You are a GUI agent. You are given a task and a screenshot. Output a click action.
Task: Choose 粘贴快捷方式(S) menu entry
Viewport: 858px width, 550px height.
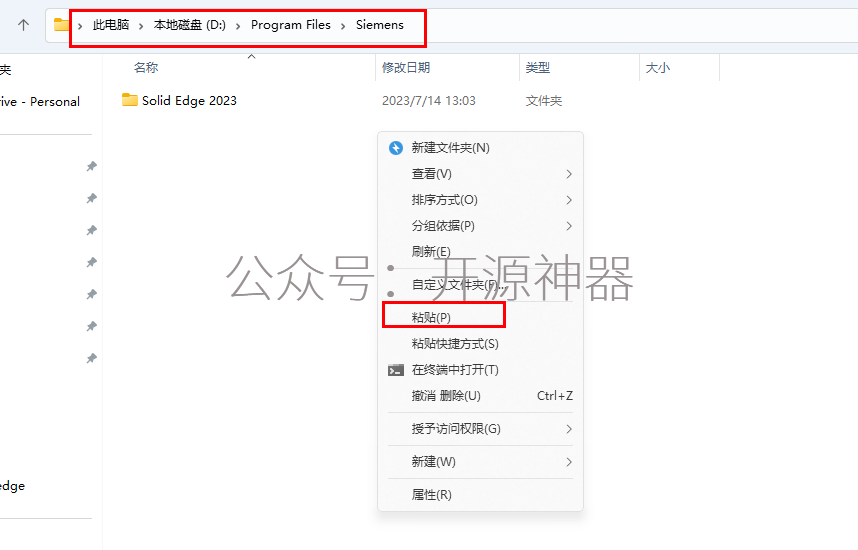click(x=455, y=344)
